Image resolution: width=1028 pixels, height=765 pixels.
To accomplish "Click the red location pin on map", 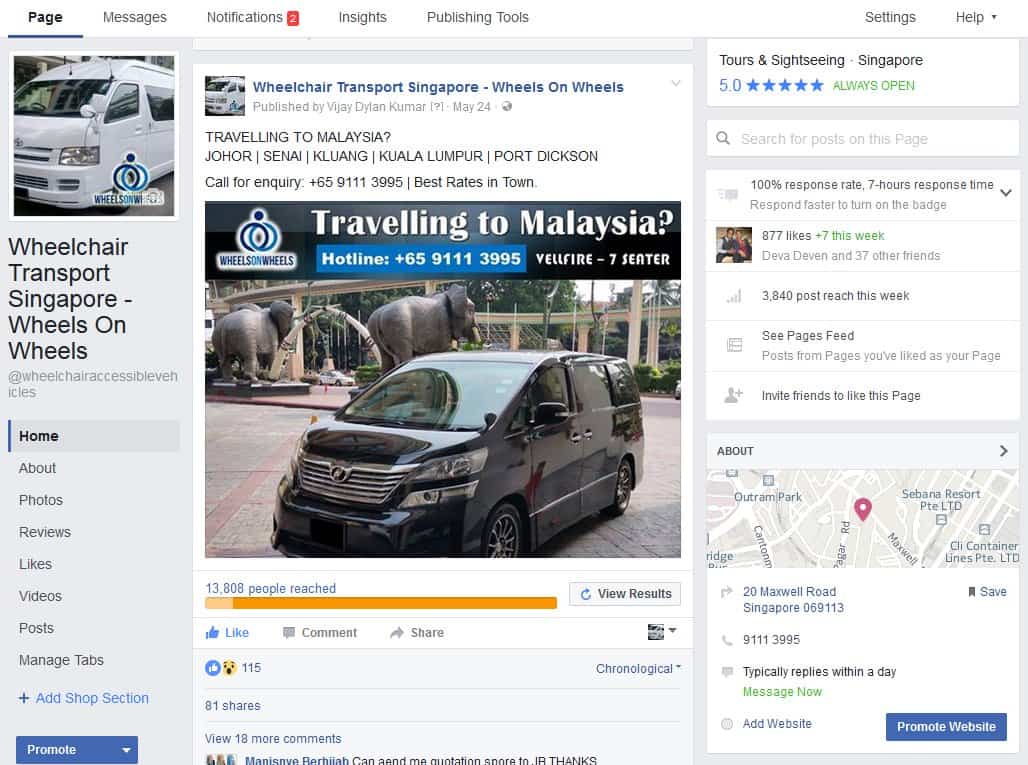I will tap(863, 509).
